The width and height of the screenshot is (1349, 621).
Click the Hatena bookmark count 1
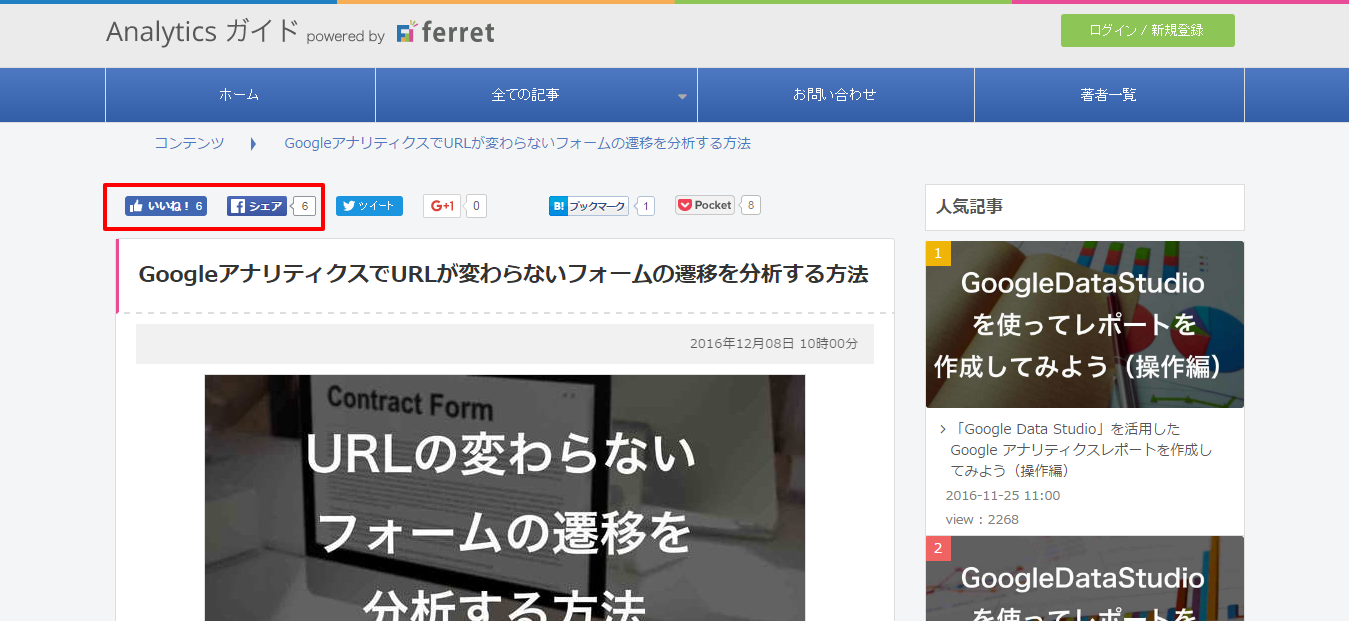pyautogui.click(x=645, y=206)
